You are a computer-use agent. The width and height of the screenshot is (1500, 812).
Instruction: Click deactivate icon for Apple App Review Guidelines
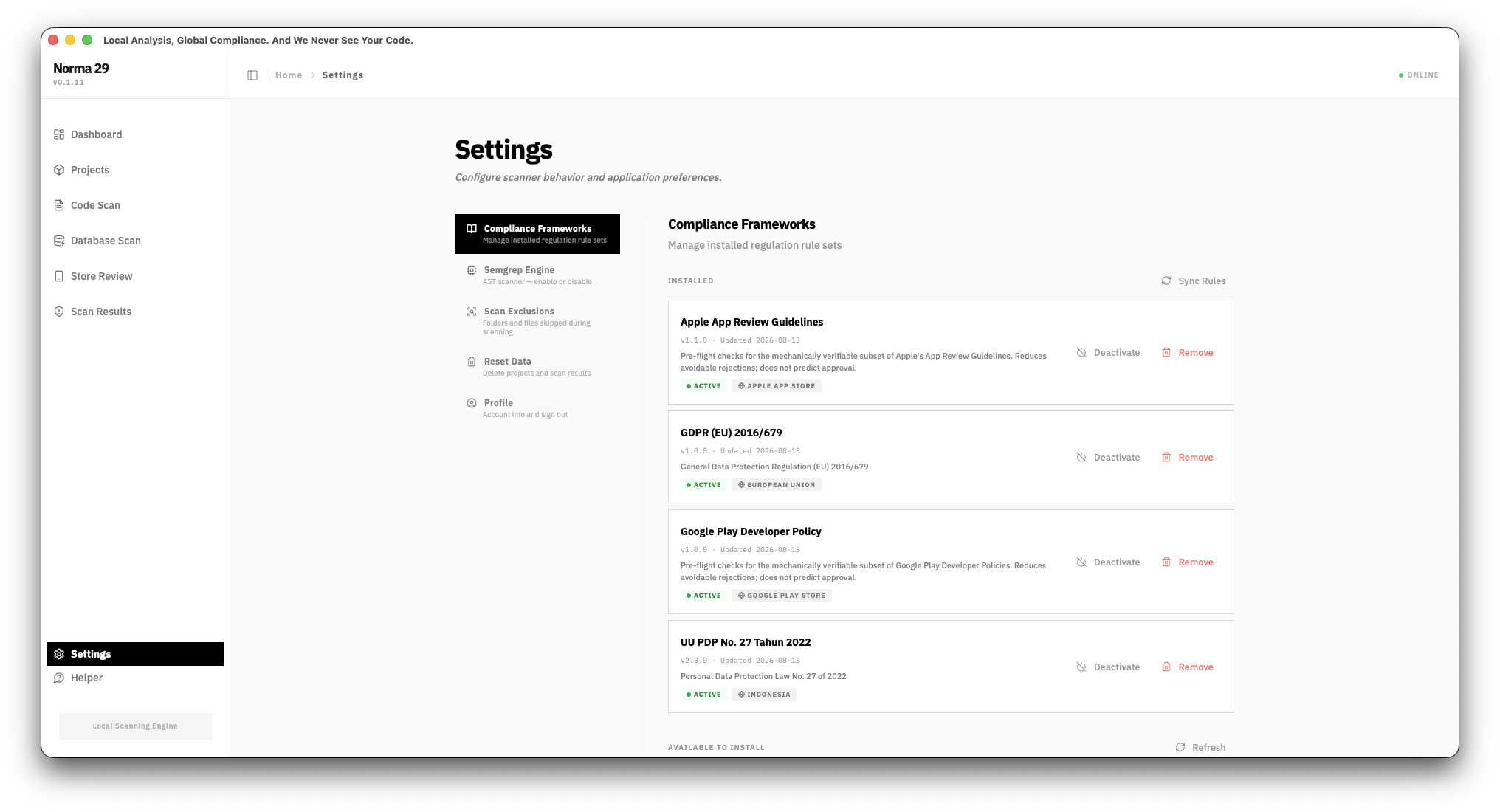pos(1081,353)
